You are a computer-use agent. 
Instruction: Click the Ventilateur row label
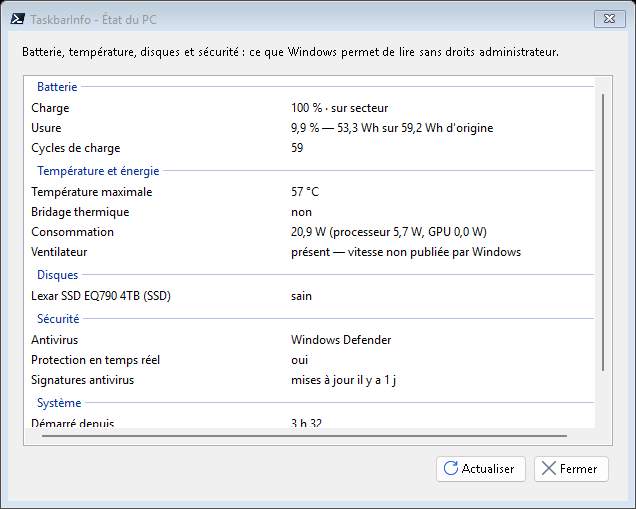click(x=59, y=252)
